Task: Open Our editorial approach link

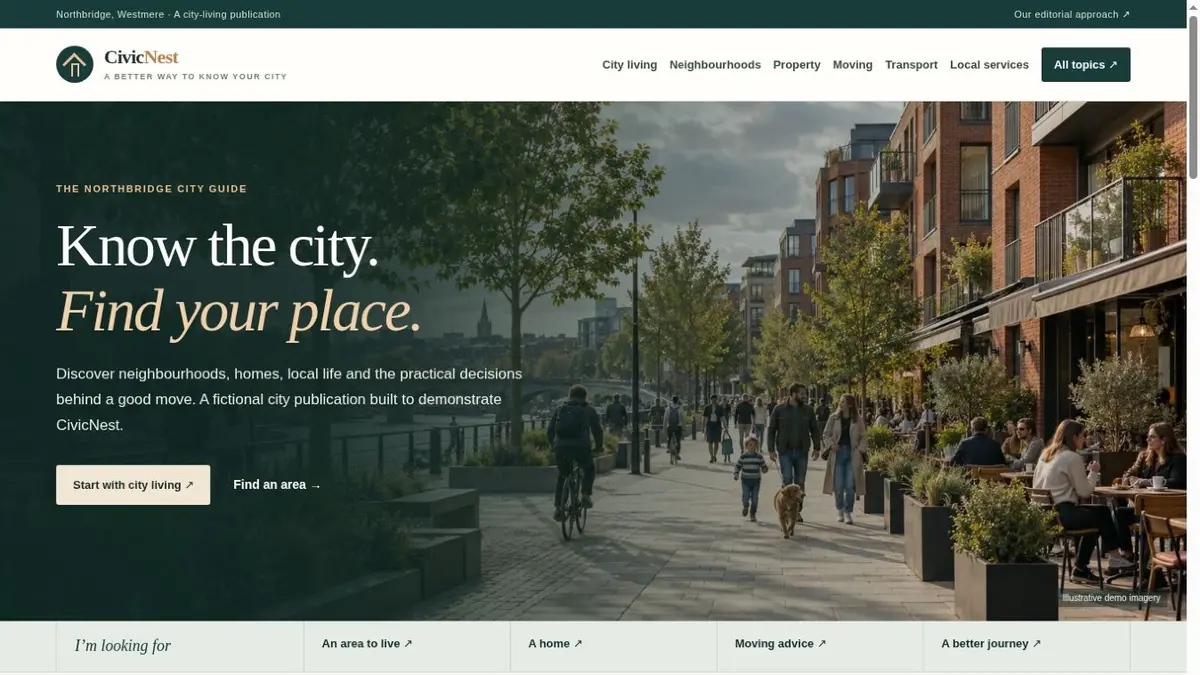Action: point(1072,14)
